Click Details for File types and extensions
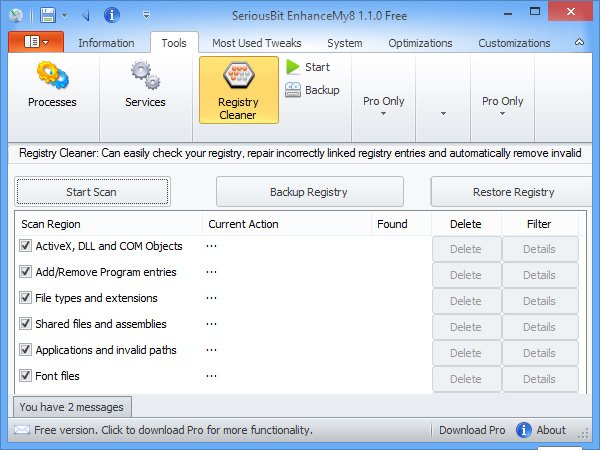This screenshot has height=450, width=600. (x=540, y=301)
